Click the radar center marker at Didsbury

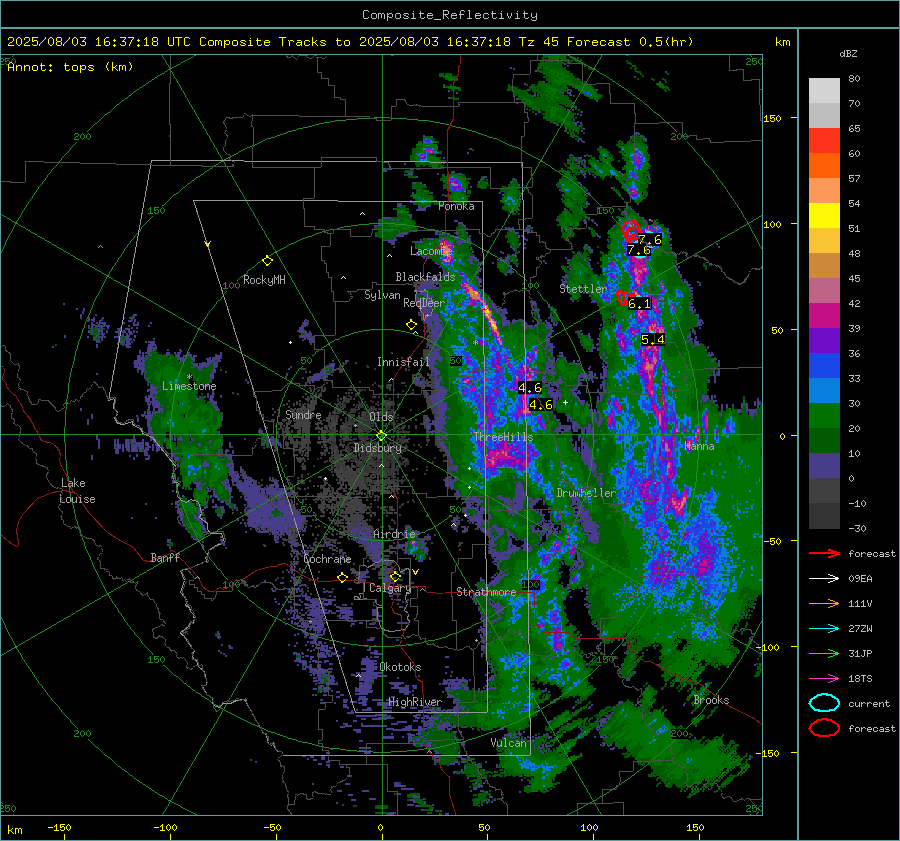(381, 436)
